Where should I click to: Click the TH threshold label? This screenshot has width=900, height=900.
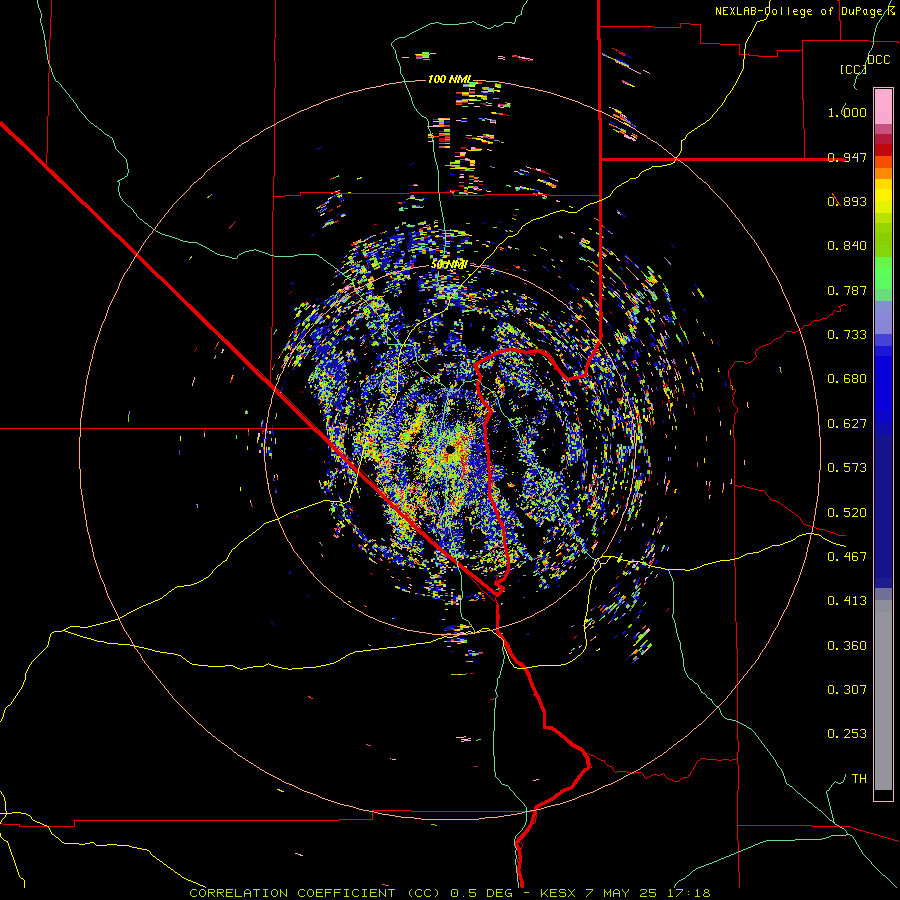pos(859,779)
